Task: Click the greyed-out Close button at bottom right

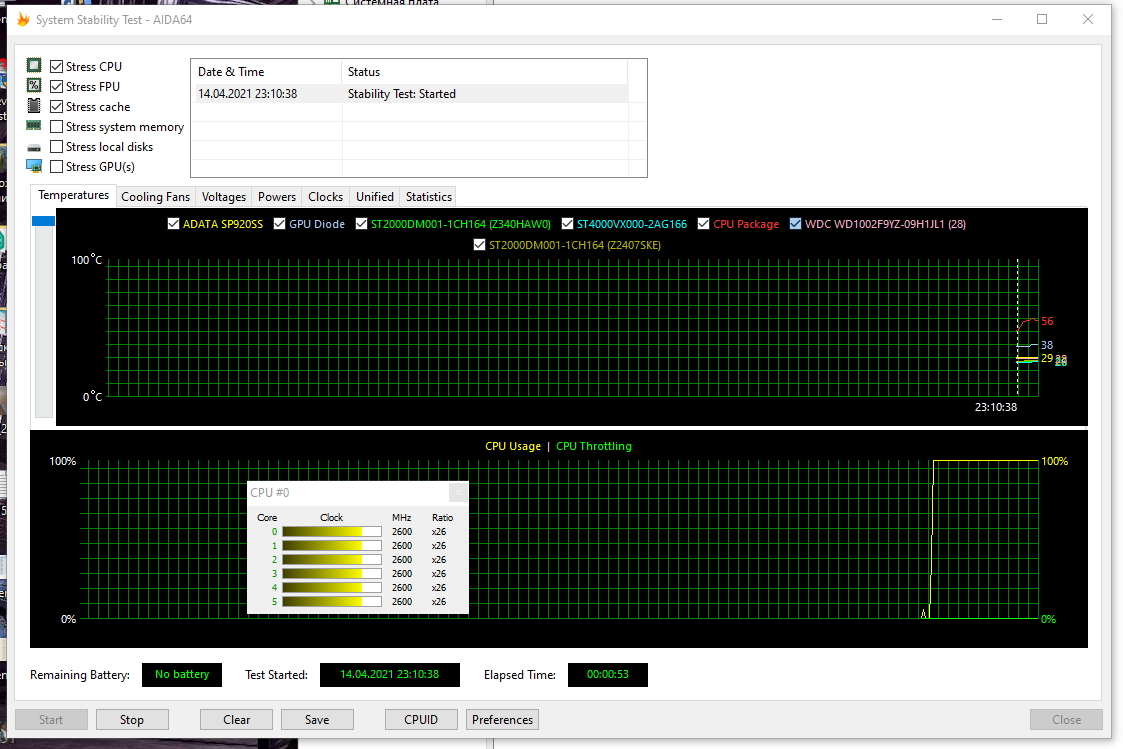Action: (x=1066, y=720)
